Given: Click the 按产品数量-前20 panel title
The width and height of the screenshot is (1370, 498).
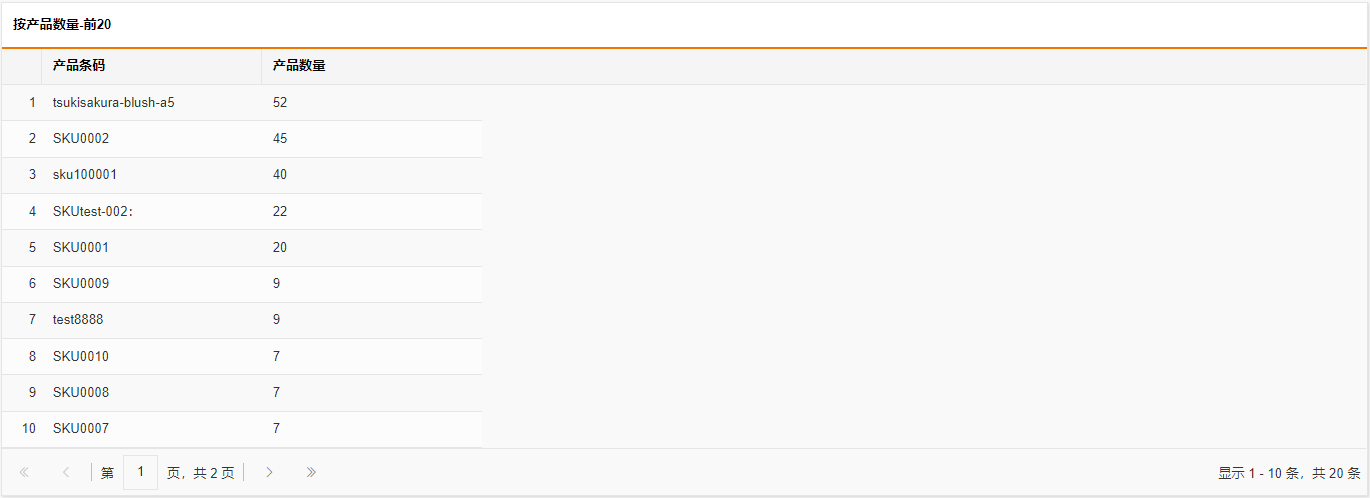Looking at the screenshot, I should point(62,24).
